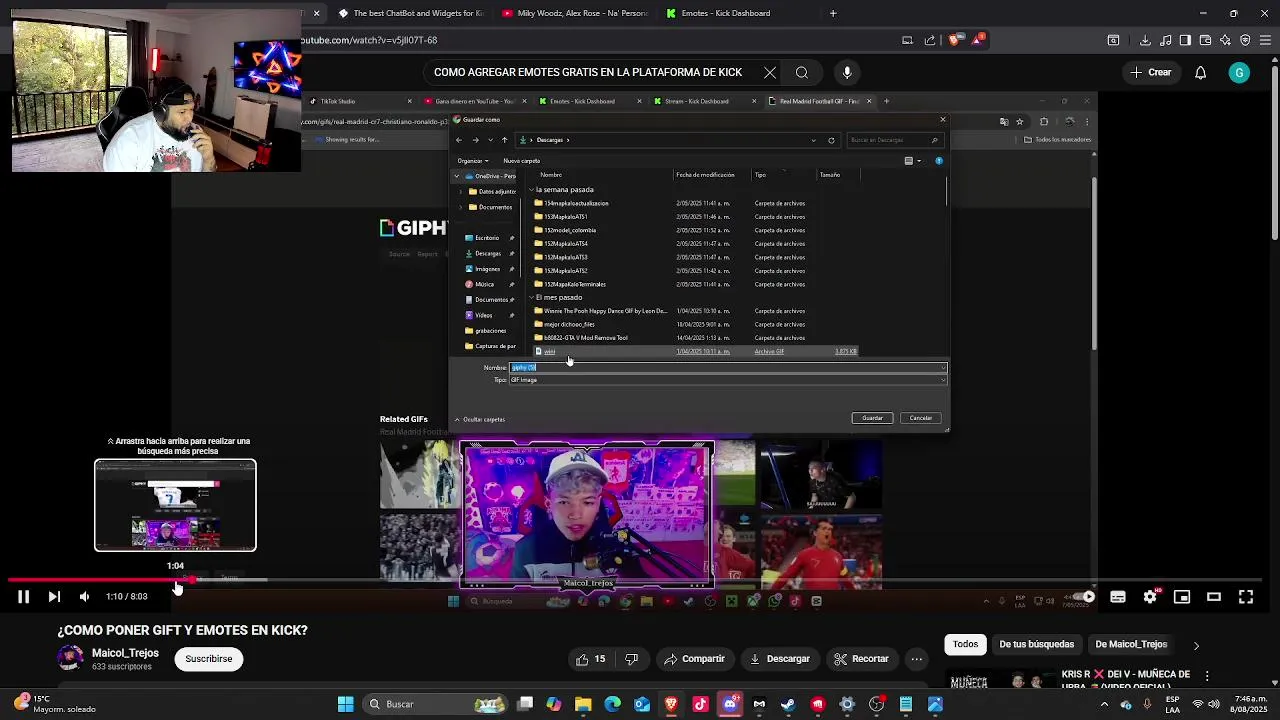Open the Brave VPN shield icon
Viewport: 1280px width, 720px height.
pos(1245,40)
